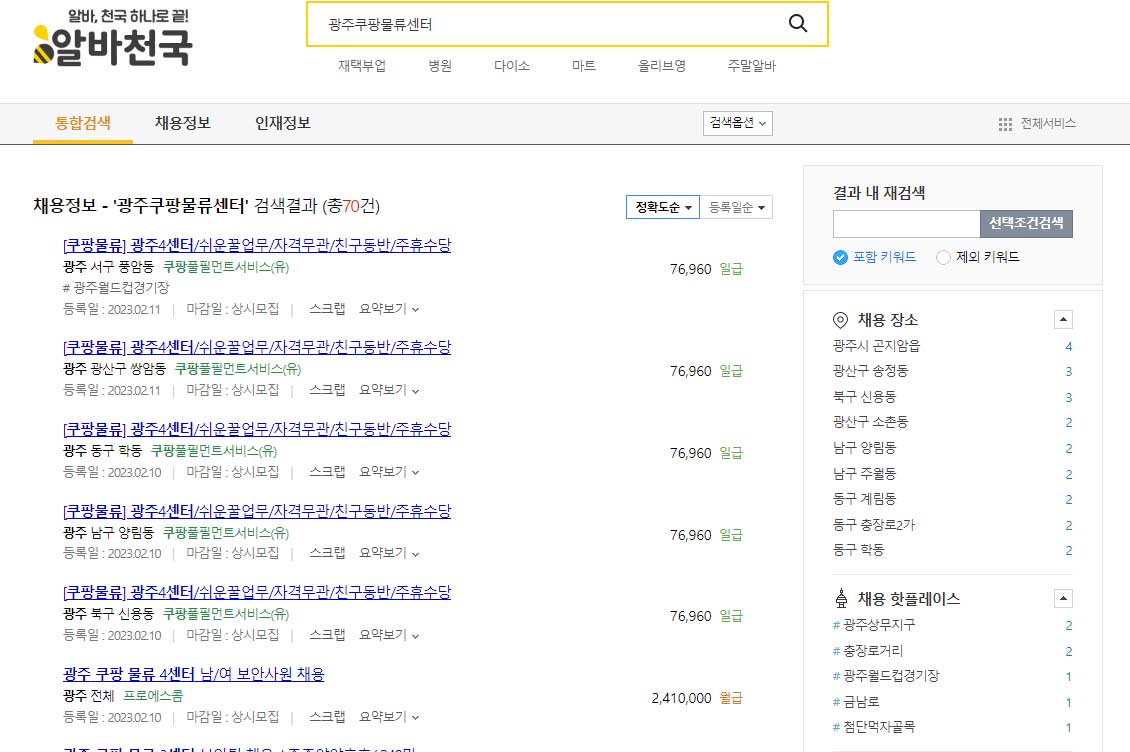Image resolution: width=1130 pixels, height=752 pixels.
Task: Open company 프로에스콤 link
Action: [x=153, y=696]
